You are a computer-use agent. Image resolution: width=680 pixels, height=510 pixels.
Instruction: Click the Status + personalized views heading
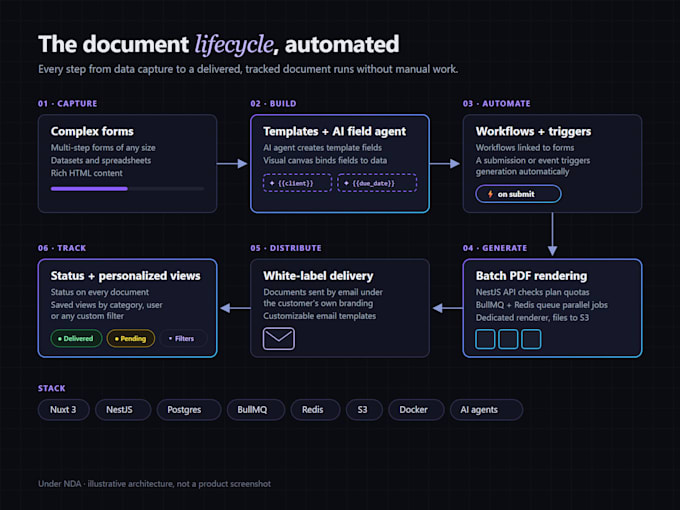click(125, 276)
